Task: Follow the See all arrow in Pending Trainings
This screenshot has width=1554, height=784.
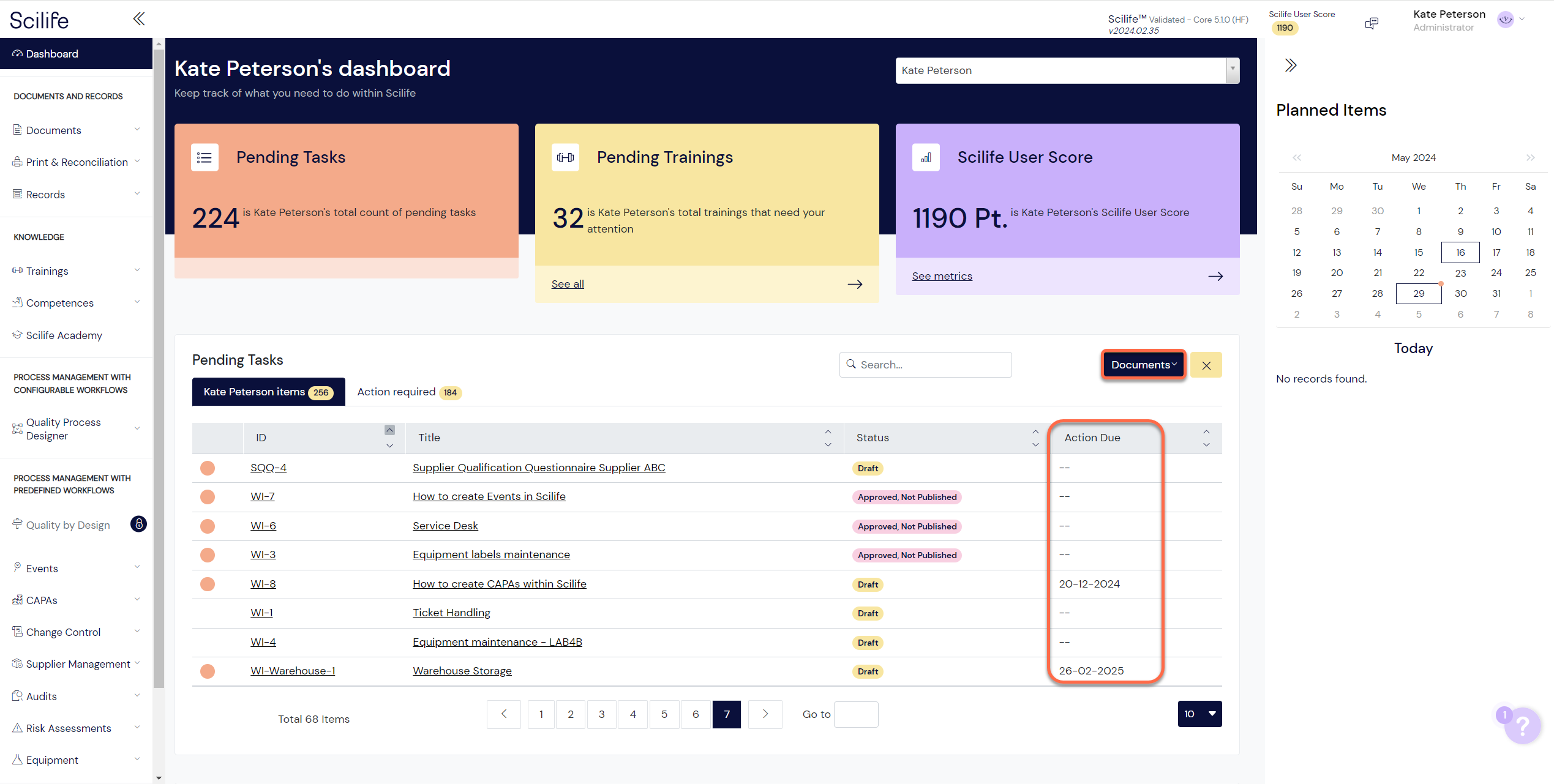Action: [855, 284]
